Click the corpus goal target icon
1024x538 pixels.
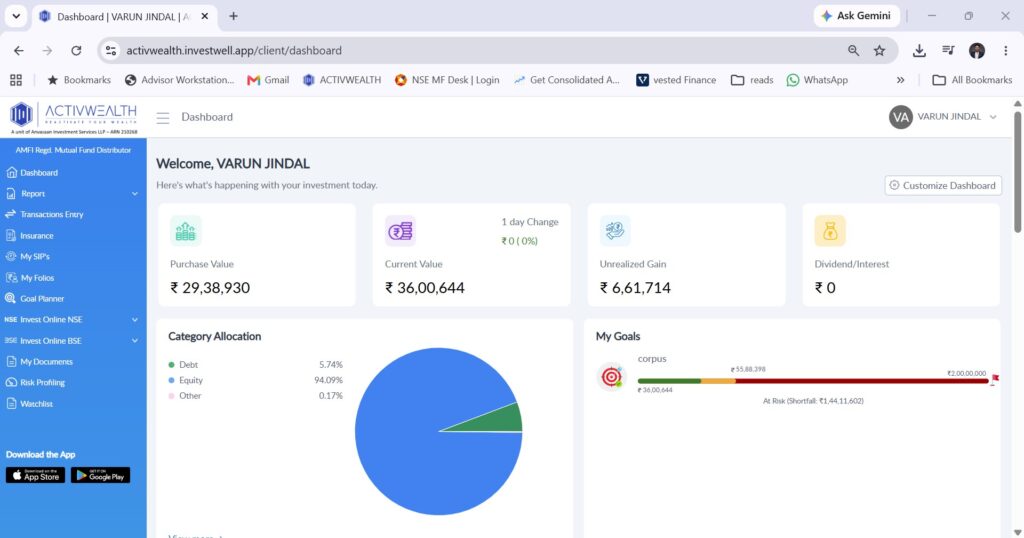click(611, 377)
